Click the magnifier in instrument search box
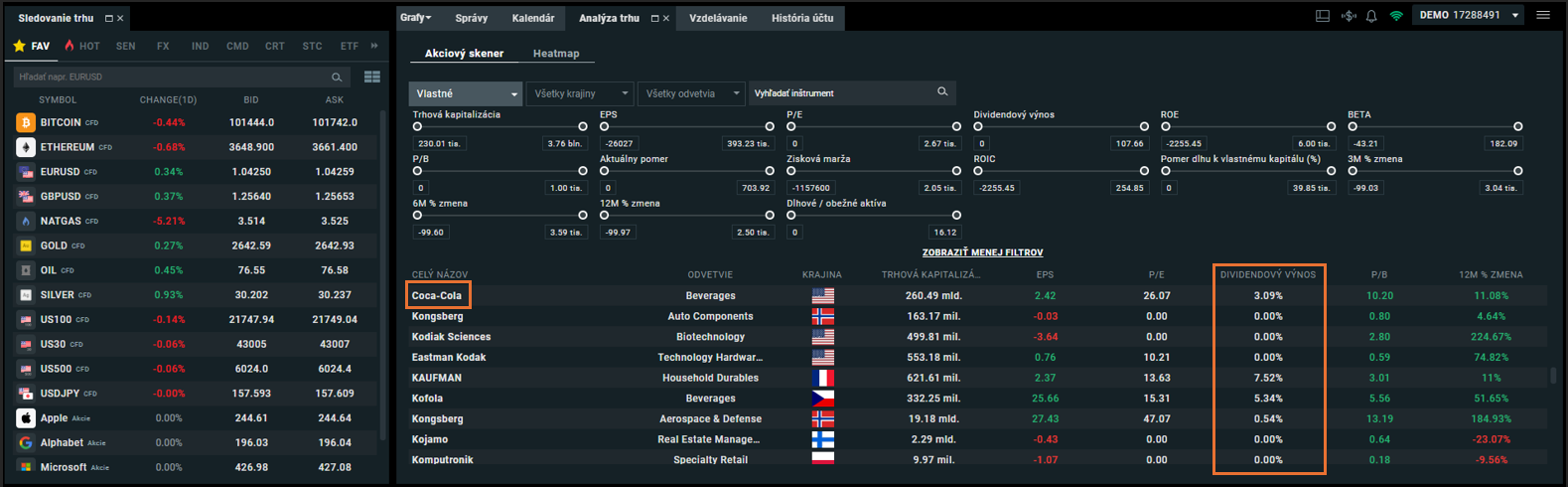Screen dimensions: 1568x487 (x=942, y=92)
